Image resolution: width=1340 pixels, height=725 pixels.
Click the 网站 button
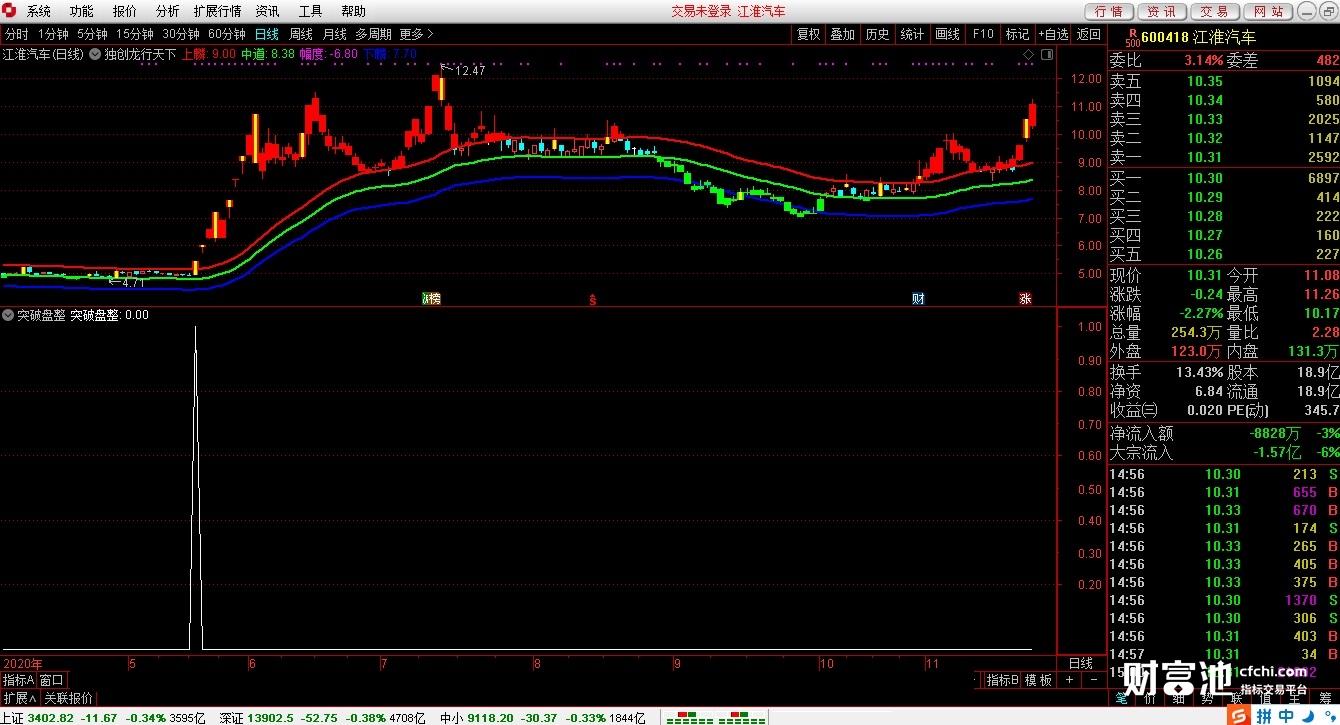(1268, 11)
